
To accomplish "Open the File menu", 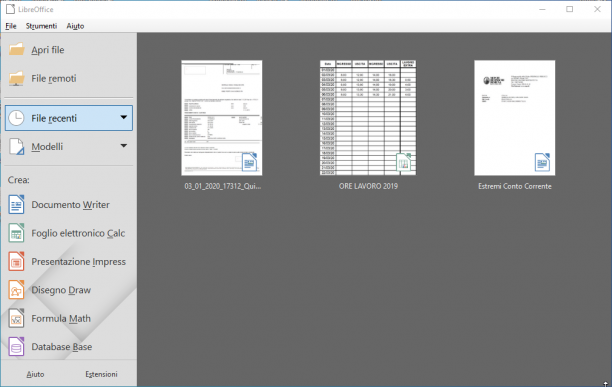I will click(11, 26).
